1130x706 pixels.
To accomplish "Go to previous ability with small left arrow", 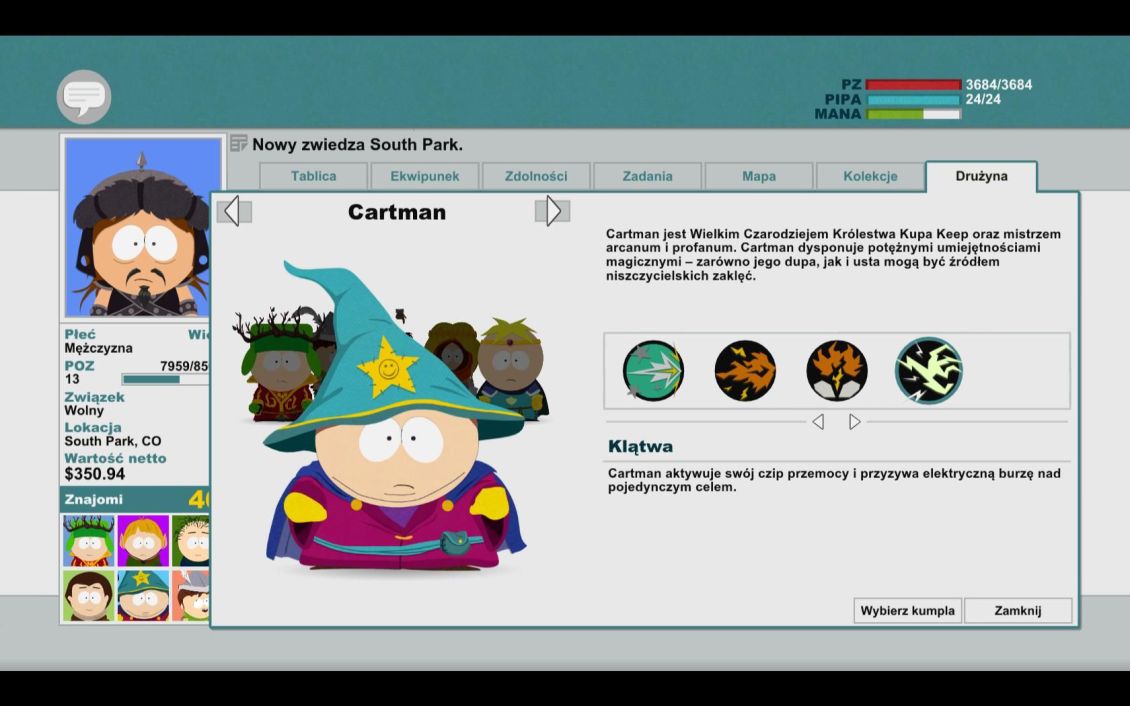I will [x=818, y=421].
